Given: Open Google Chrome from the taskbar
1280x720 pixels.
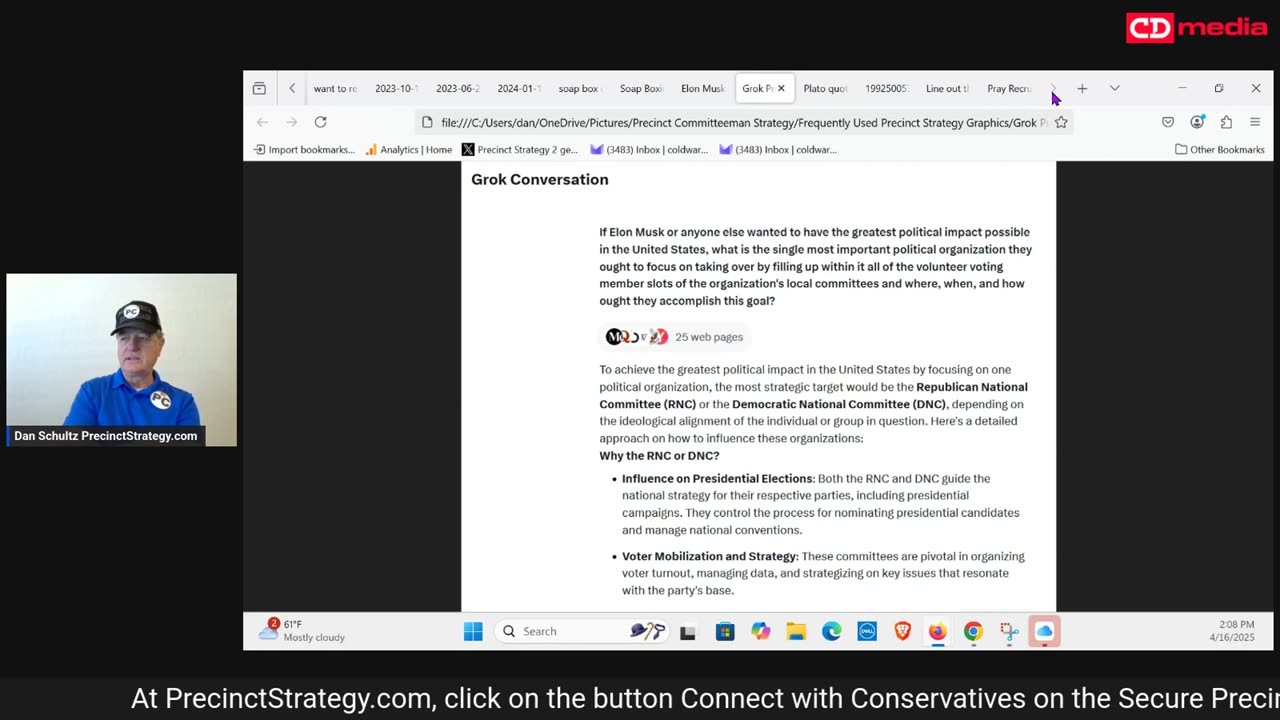Looking at the screenshot, I should [x=973, y=632].
